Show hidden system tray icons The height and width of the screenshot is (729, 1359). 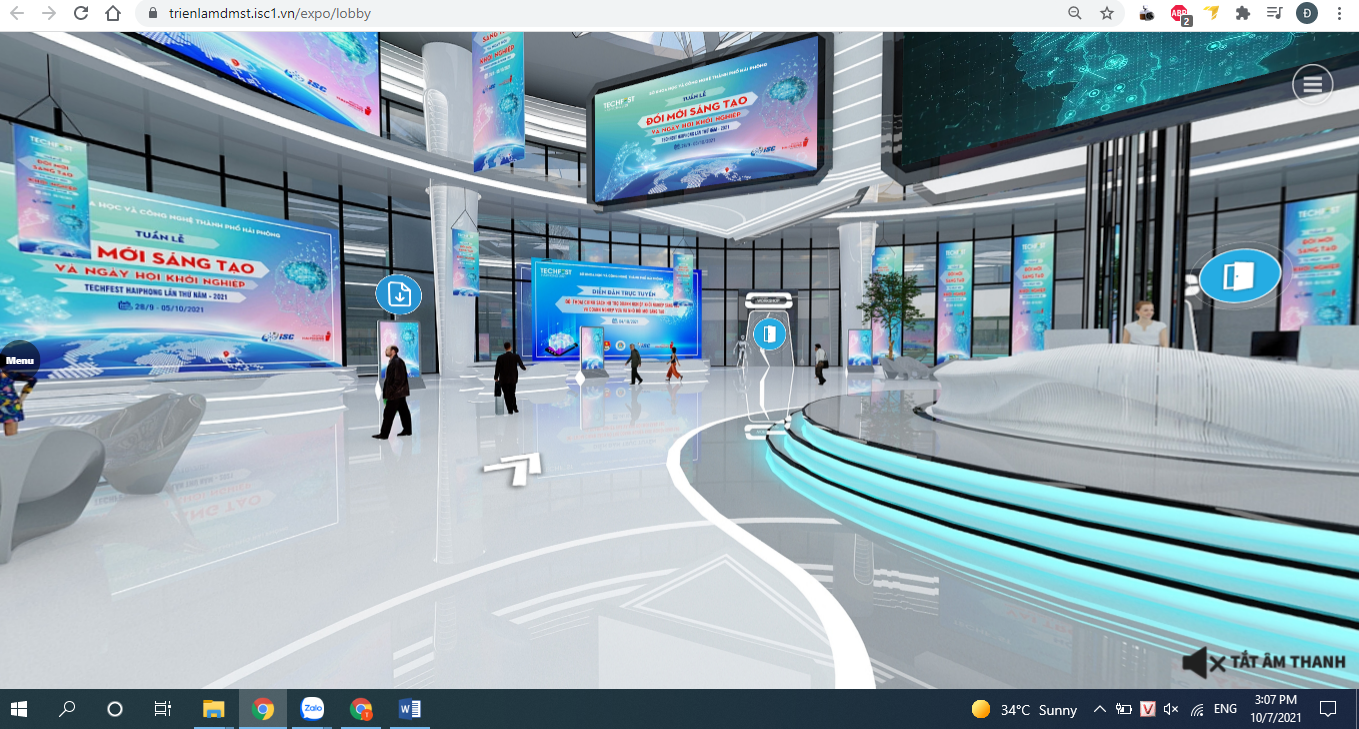pyautogui.click(x=1100, y=709)
